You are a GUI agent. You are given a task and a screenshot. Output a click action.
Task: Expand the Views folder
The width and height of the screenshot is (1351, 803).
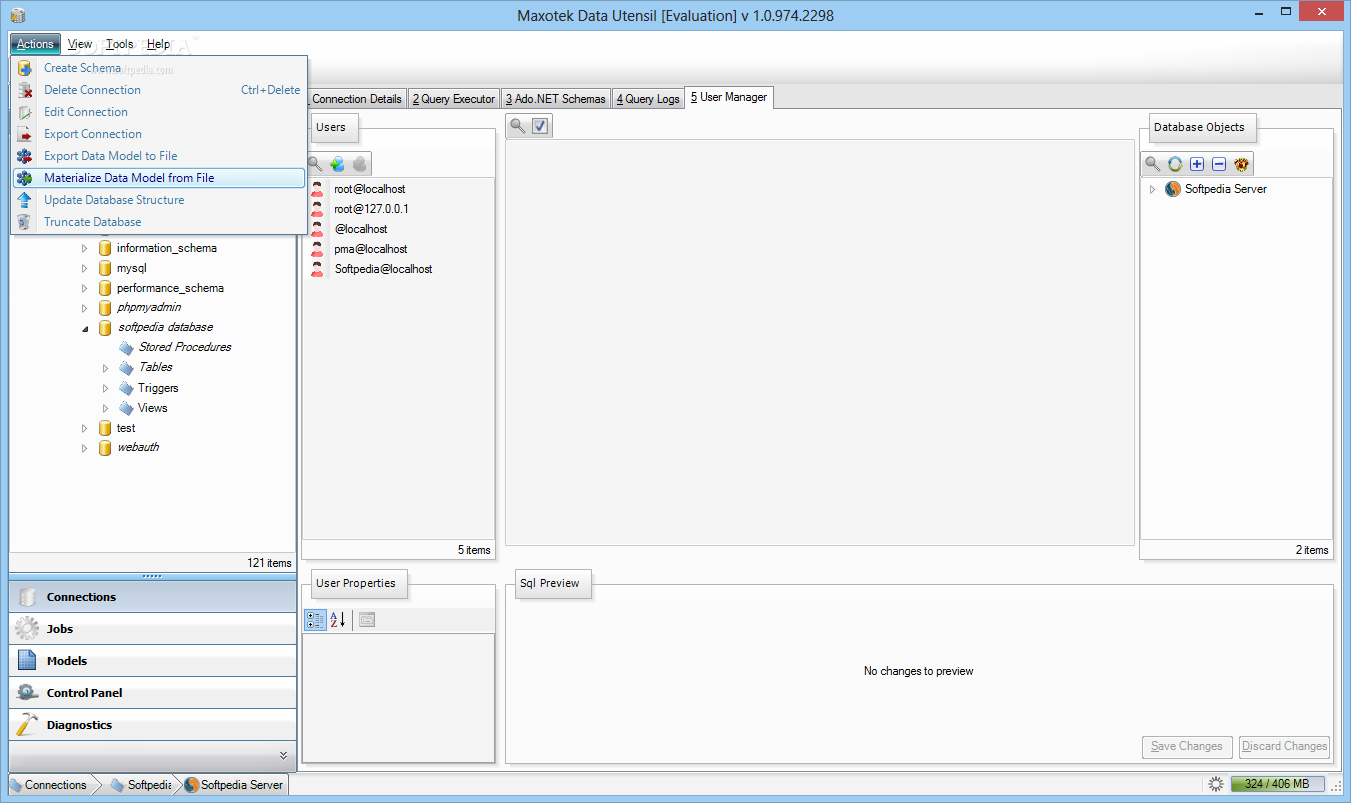click(106, 408)
